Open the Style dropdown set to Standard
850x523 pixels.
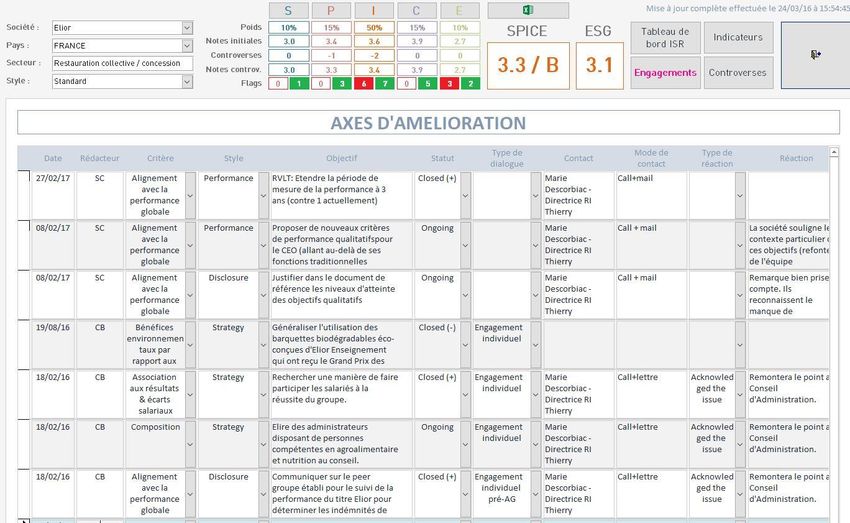coord(187,82)
